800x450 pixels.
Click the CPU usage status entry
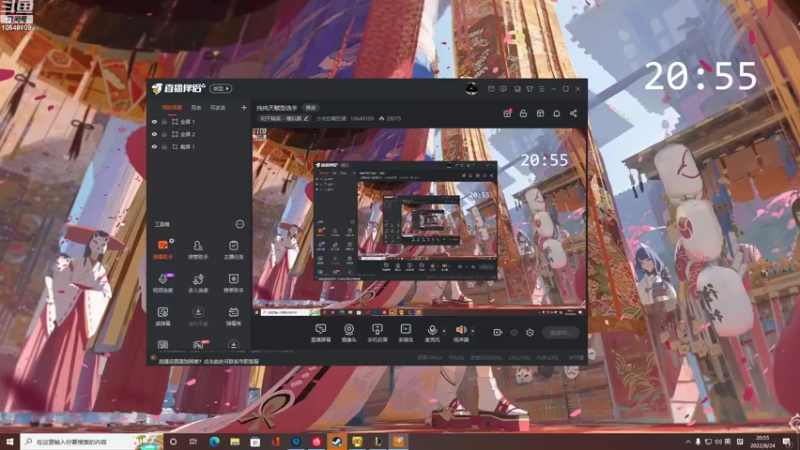coord(519,358)
